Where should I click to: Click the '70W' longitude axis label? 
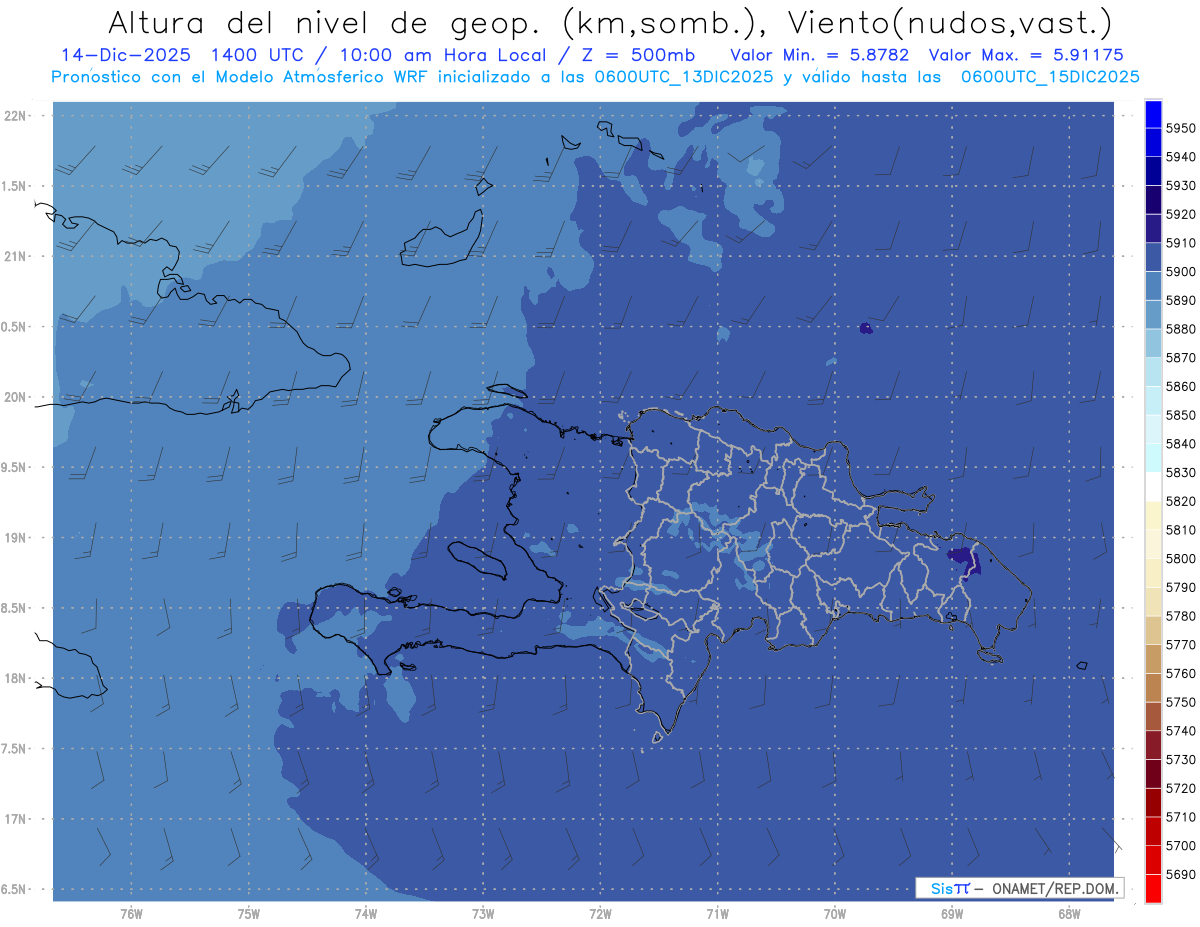[835, 914]
